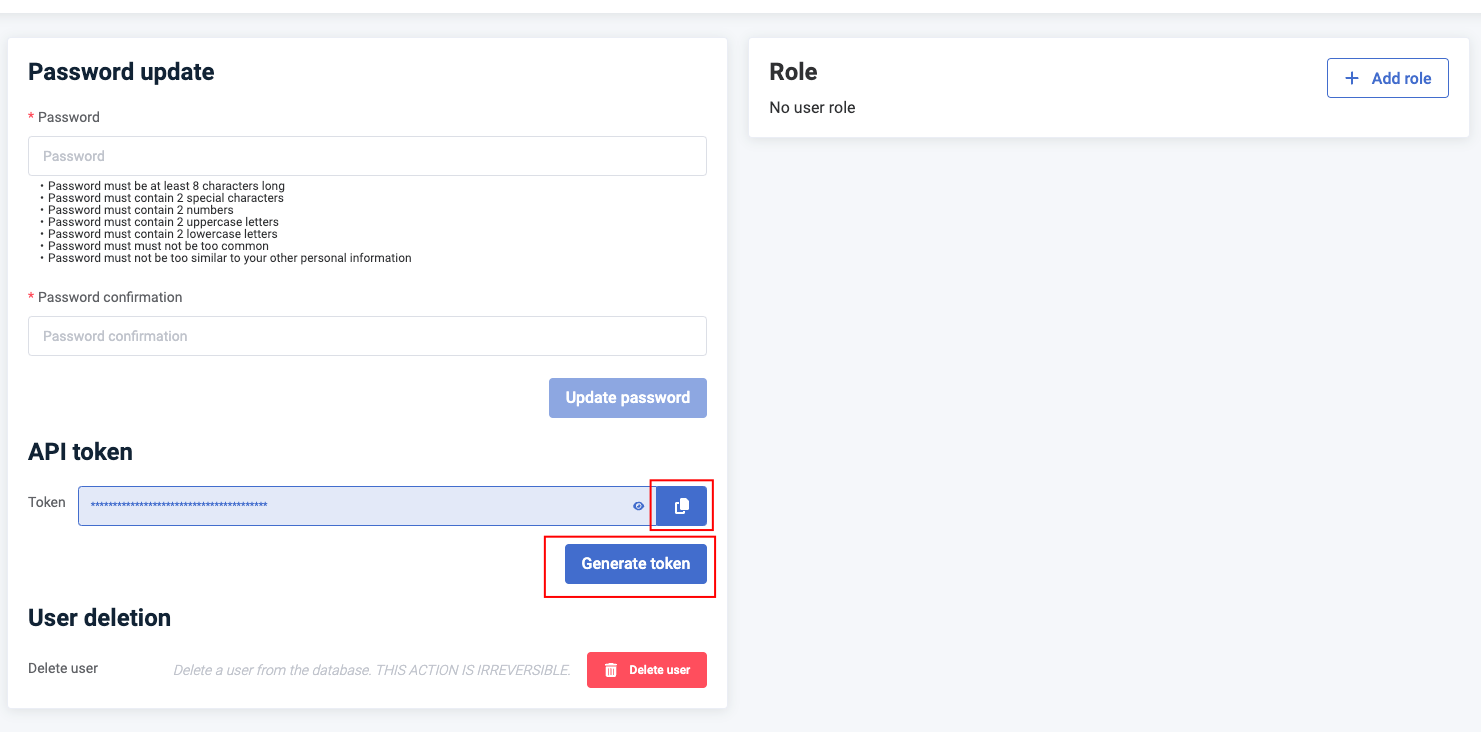Click the Update password button

click(x=627, y=398)
